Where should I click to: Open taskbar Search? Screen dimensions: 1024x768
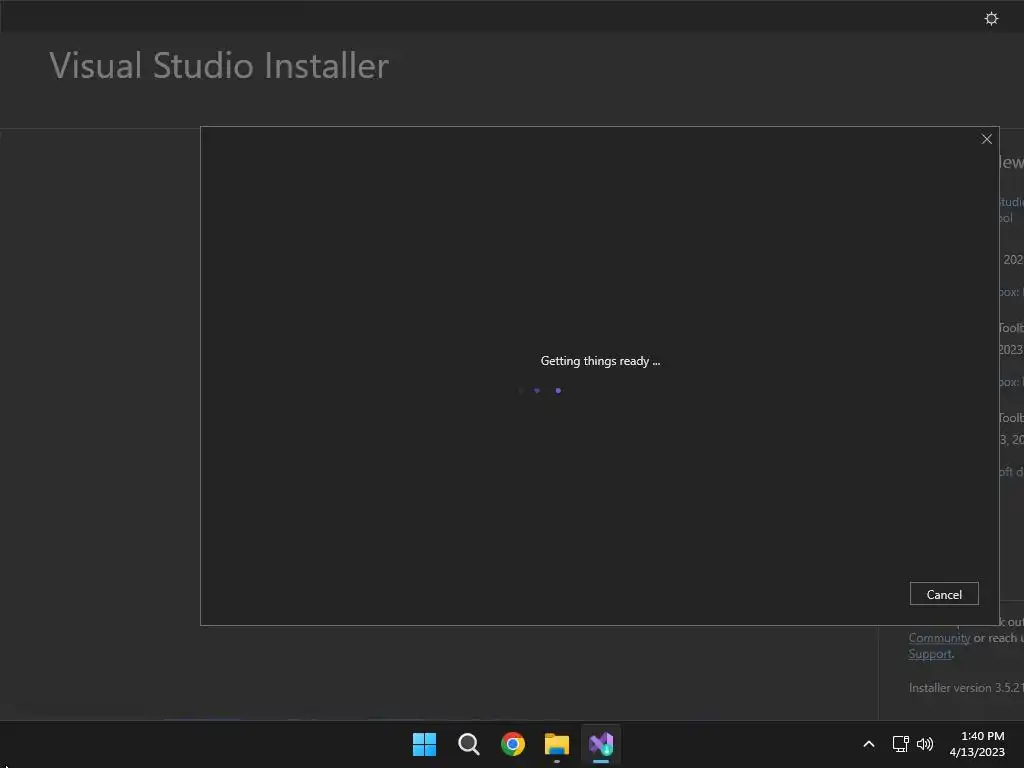pyautogui.click(x=468, y=744)
